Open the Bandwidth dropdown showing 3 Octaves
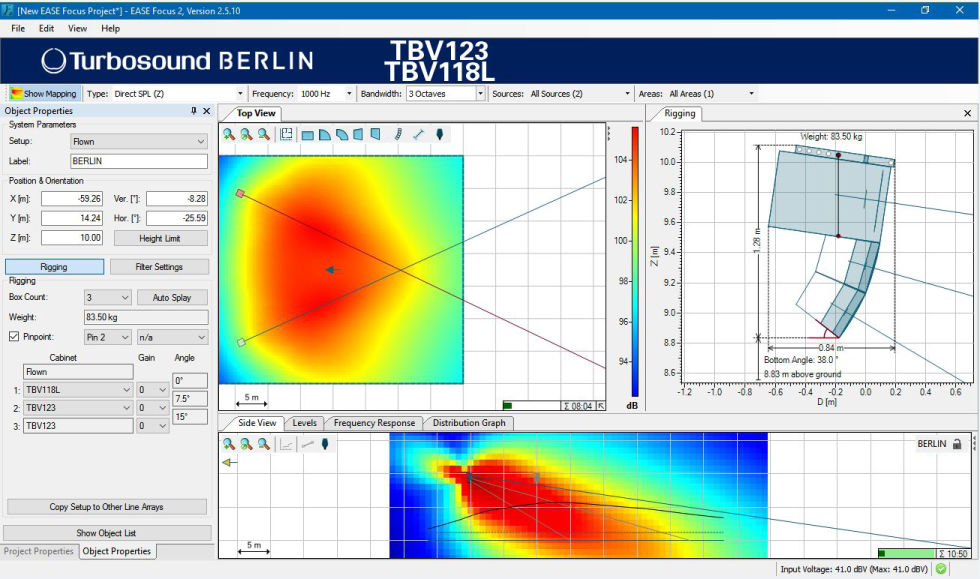 [442, 93]
